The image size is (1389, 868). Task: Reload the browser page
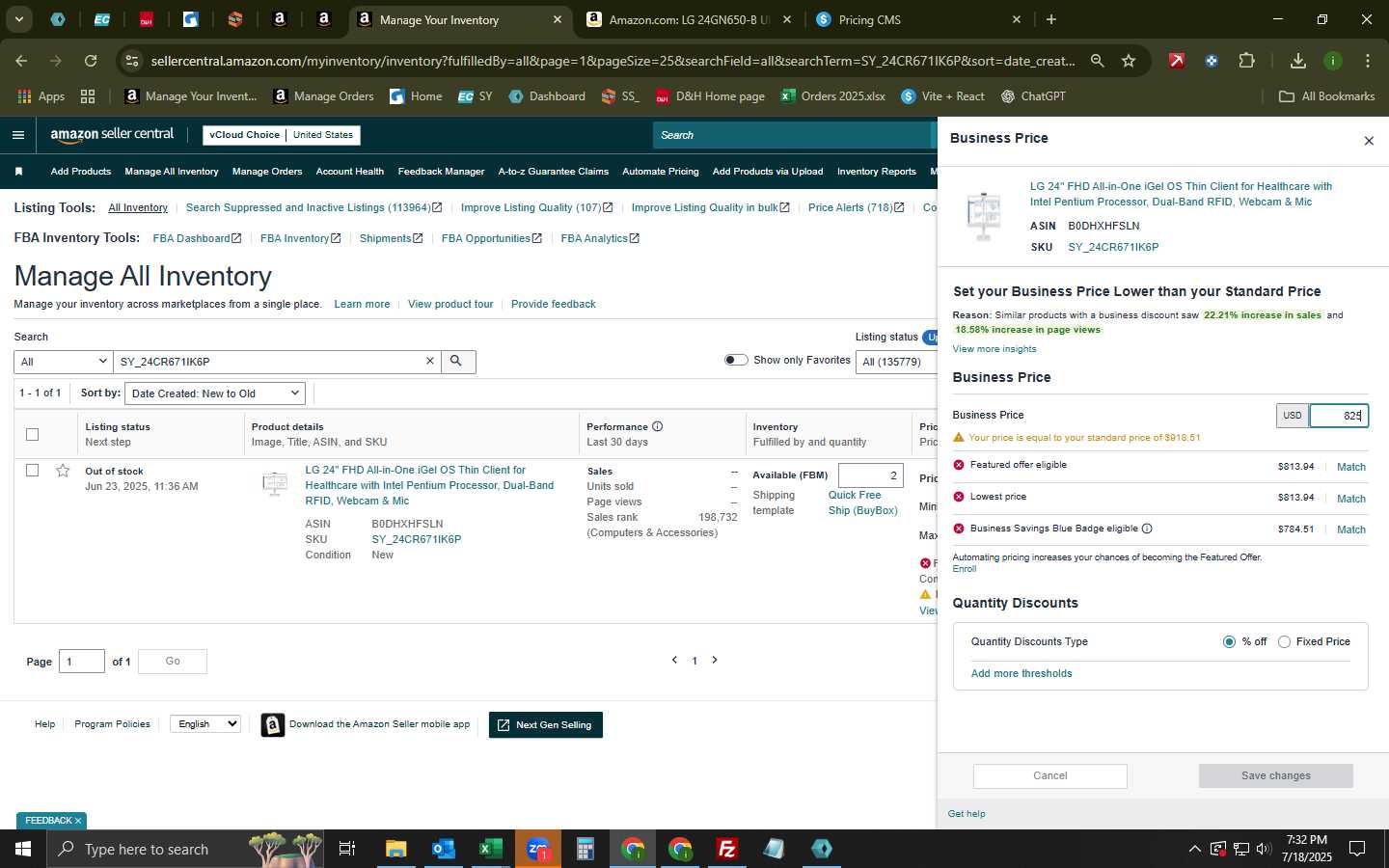coord(91,61)
